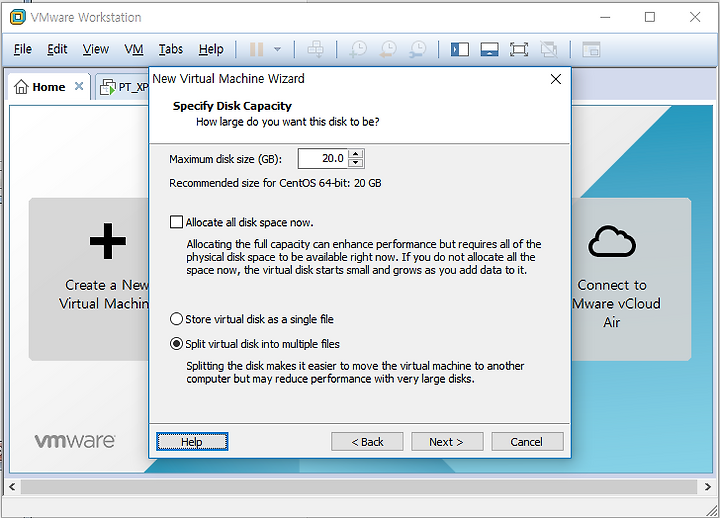
Task: Click the Take Snapshot toolbar icon
Action: tap(358, 49)
